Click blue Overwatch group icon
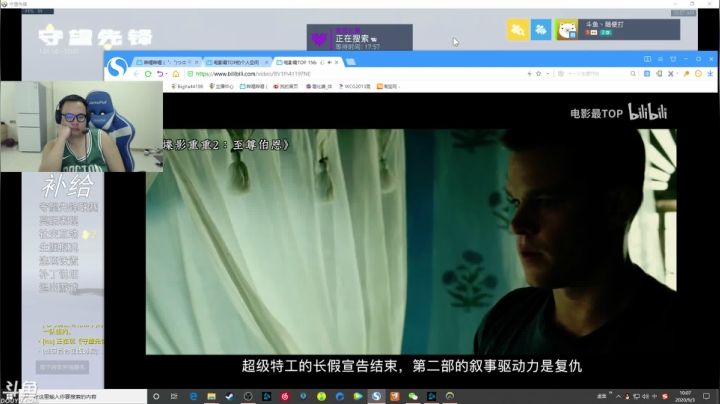This screenshot has height=404, width=720. (x=541, y=30)
